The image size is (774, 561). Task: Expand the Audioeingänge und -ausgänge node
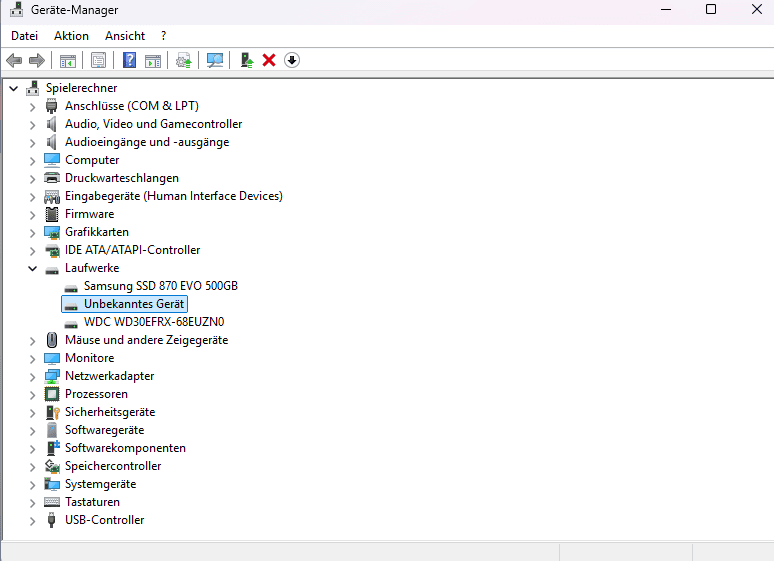point(33,143)
